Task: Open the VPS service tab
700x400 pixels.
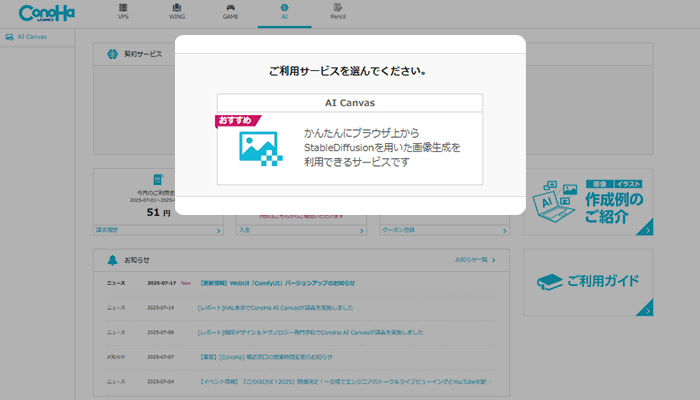Action: point(123,12)
